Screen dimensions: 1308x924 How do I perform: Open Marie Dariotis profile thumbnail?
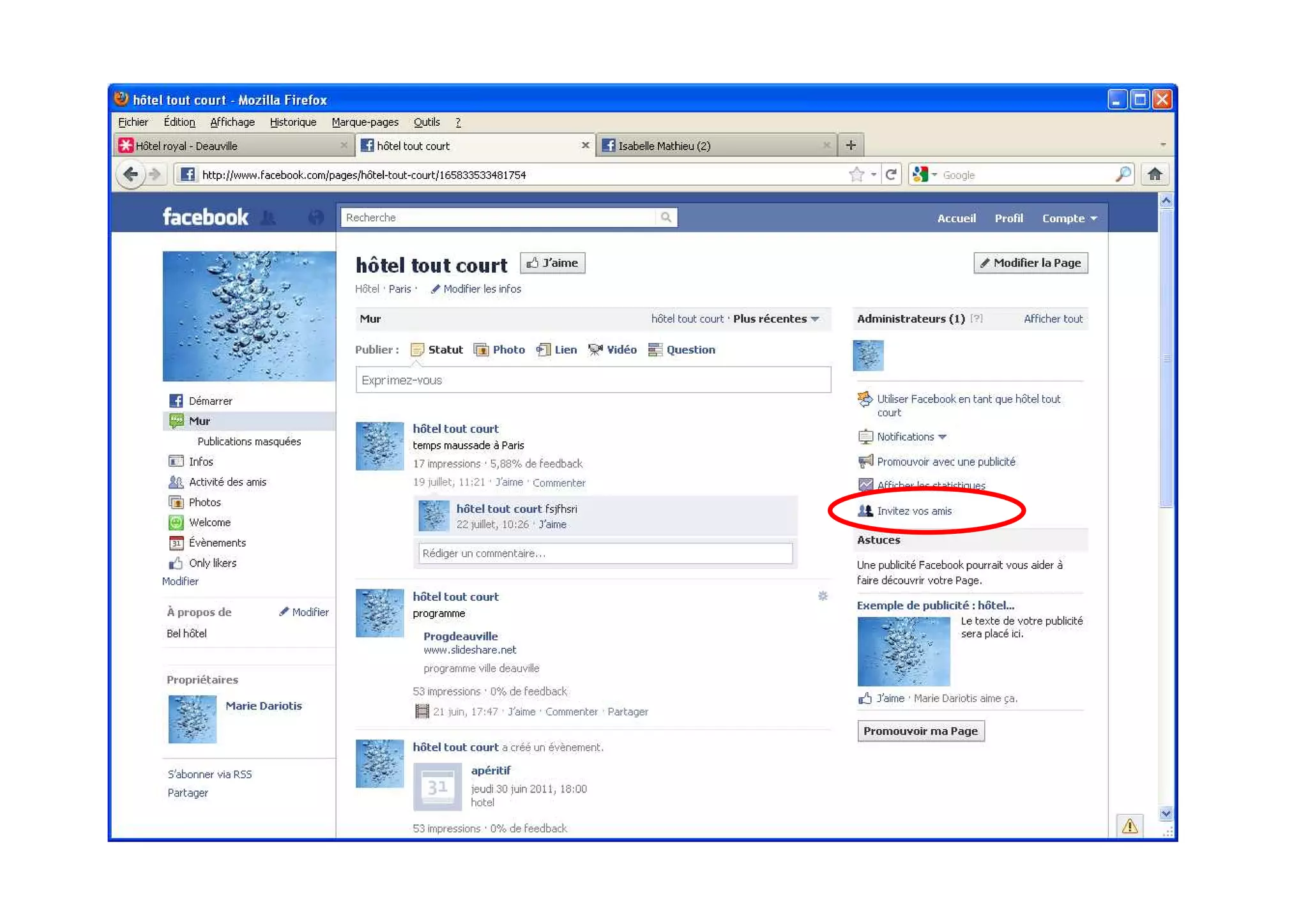coord(192,718)
